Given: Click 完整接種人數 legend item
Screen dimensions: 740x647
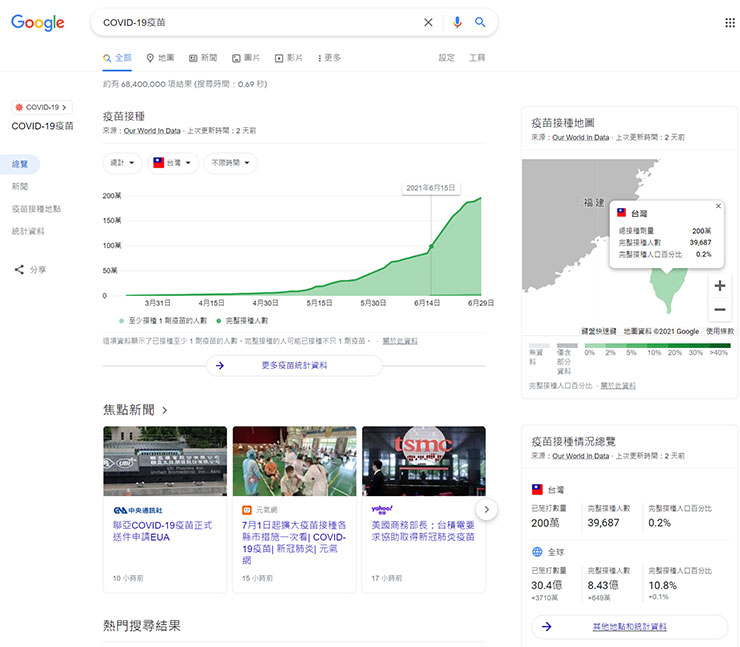Looking at the screenshot, I should pos(242,320).
